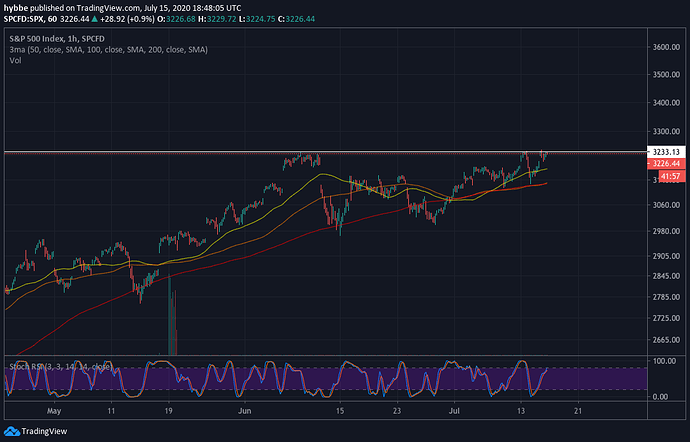
Task: Click the 3400.00 price axis label
Action: pos(666,103)
